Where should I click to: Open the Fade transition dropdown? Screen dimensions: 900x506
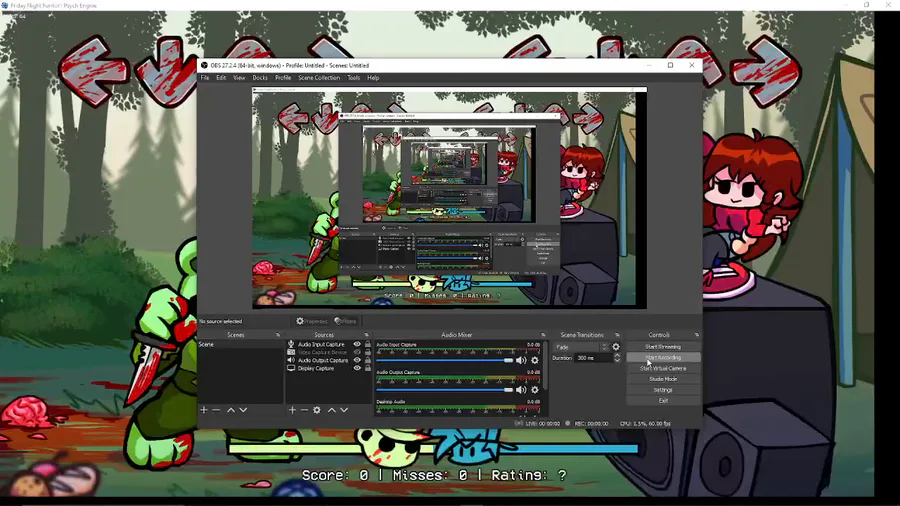click(581, 347)
